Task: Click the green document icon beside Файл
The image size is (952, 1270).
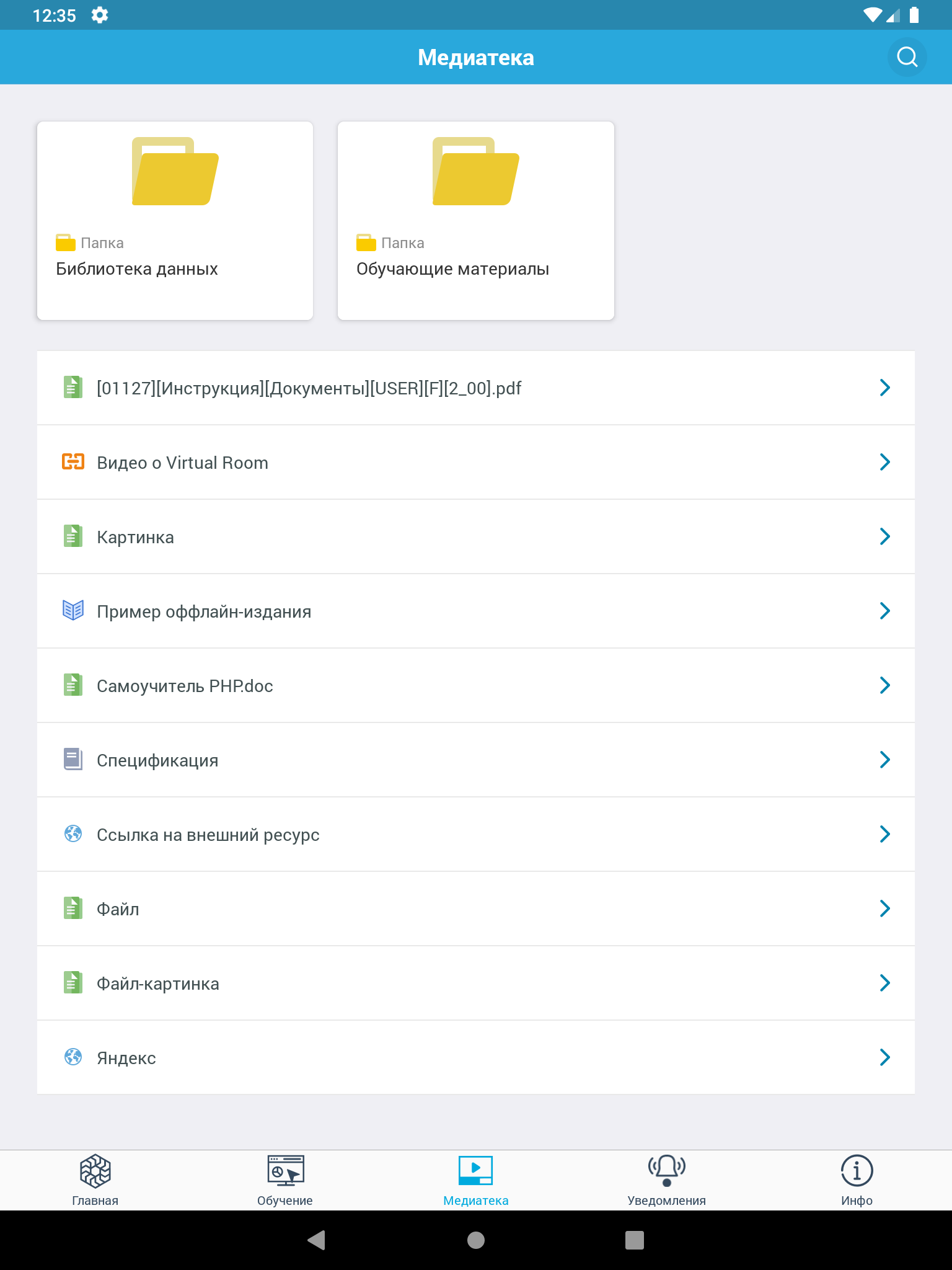Action: click(73, 908)
